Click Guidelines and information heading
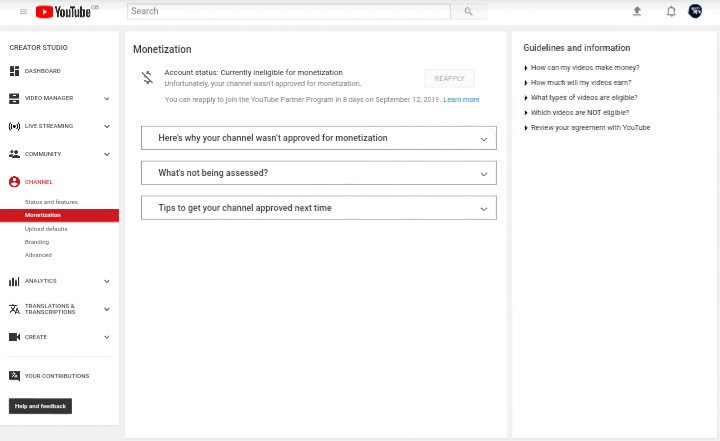This screenshot has height=441, width=720. [577, 48]
